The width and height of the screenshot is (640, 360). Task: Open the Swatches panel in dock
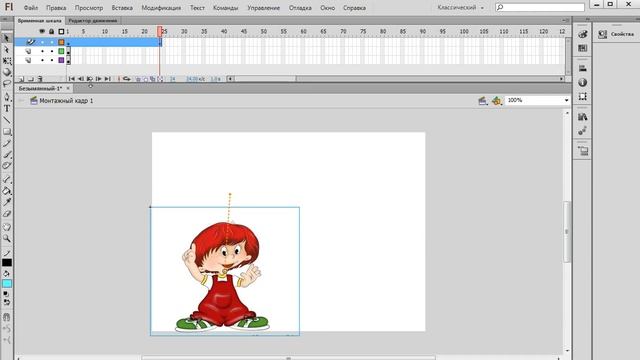[x=582, y=48]
